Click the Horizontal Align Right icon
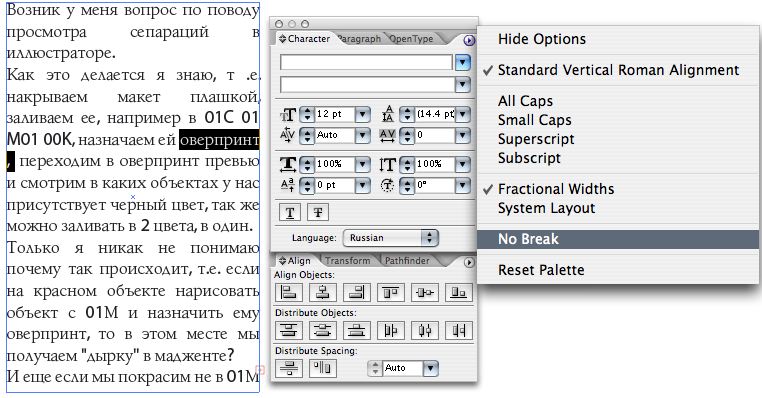 point(357,293)
